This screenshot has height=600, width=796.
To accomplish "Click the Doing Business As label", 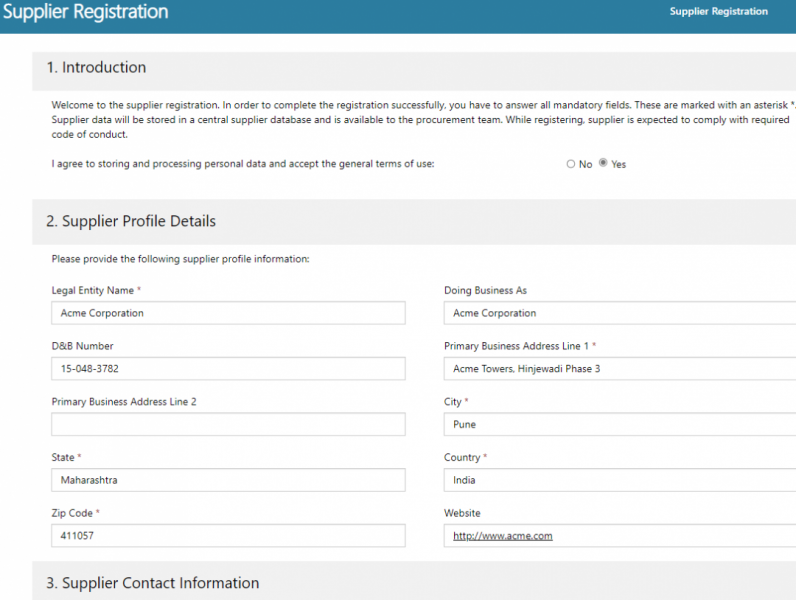I will click(x=485, y=290).
